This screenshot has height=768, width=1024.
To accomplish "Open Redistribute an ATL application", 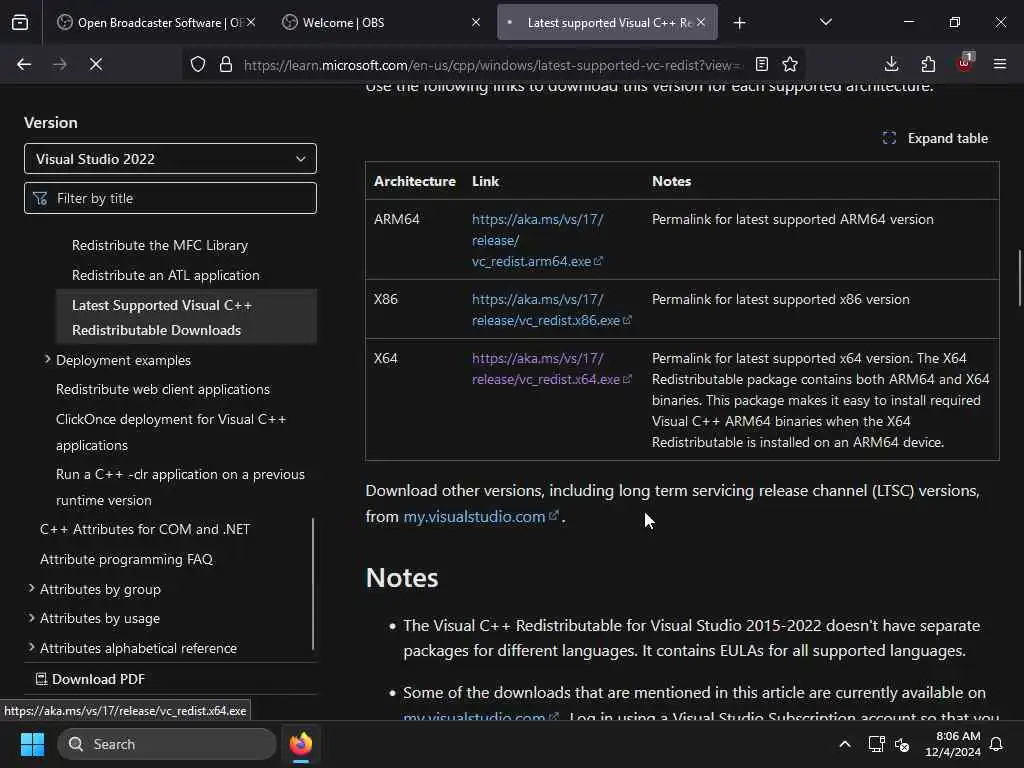I will (166, 276).
